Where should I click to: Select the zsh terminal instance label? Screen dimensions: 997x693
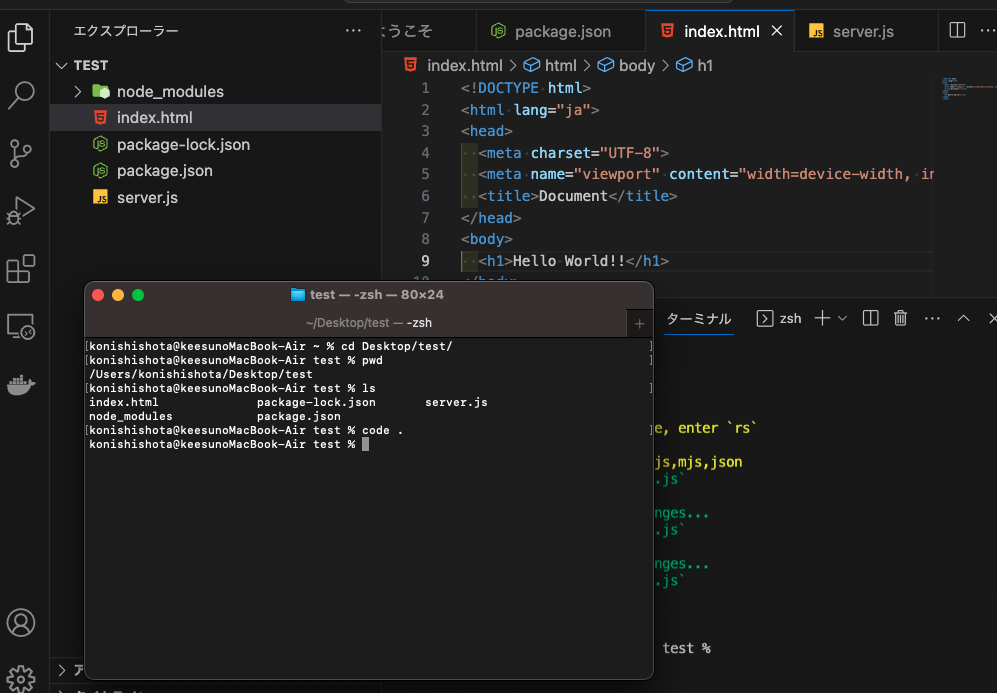780,319
